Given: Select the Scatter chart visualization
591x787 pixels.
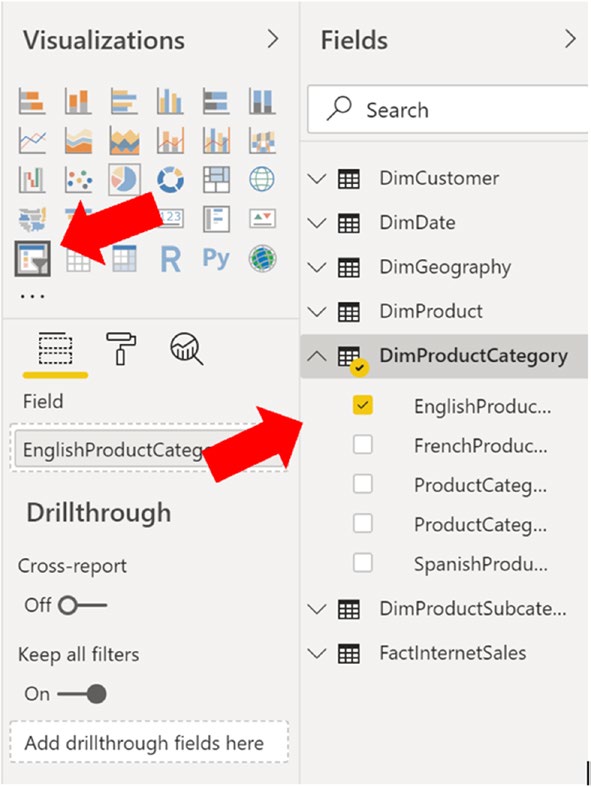Looking at the screenshot, I should pyautogui.click(x=79, y=179).
